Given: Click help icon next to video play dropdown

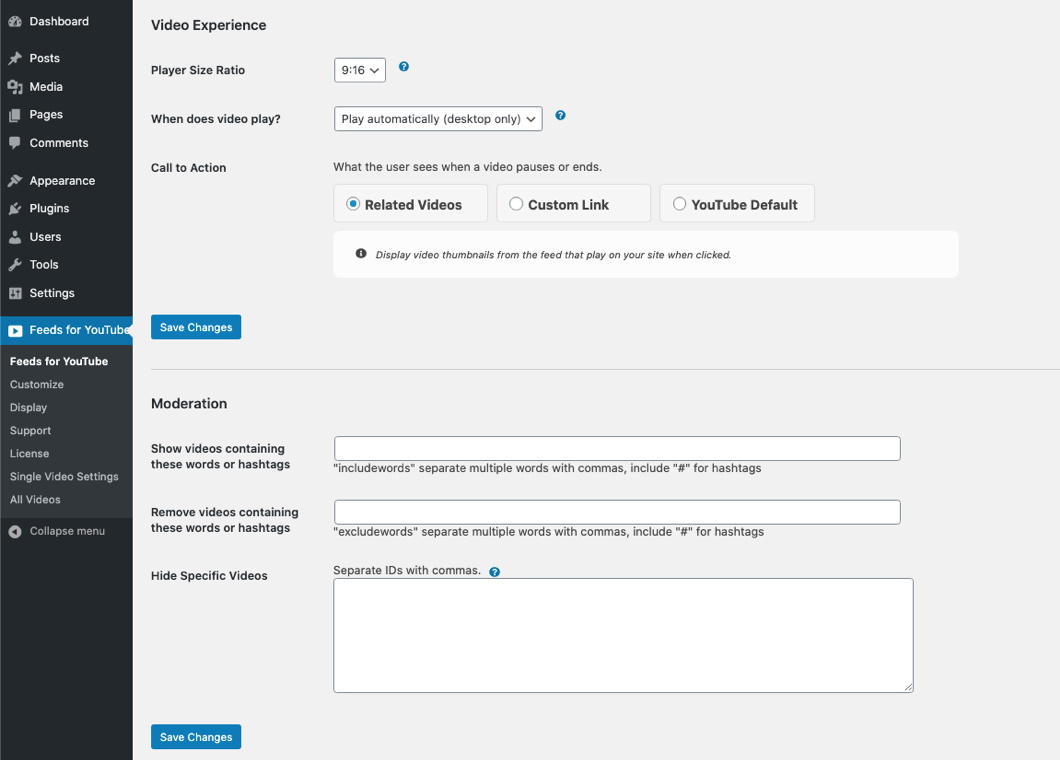Looking at the screenshot, I should tap(560, 116).
